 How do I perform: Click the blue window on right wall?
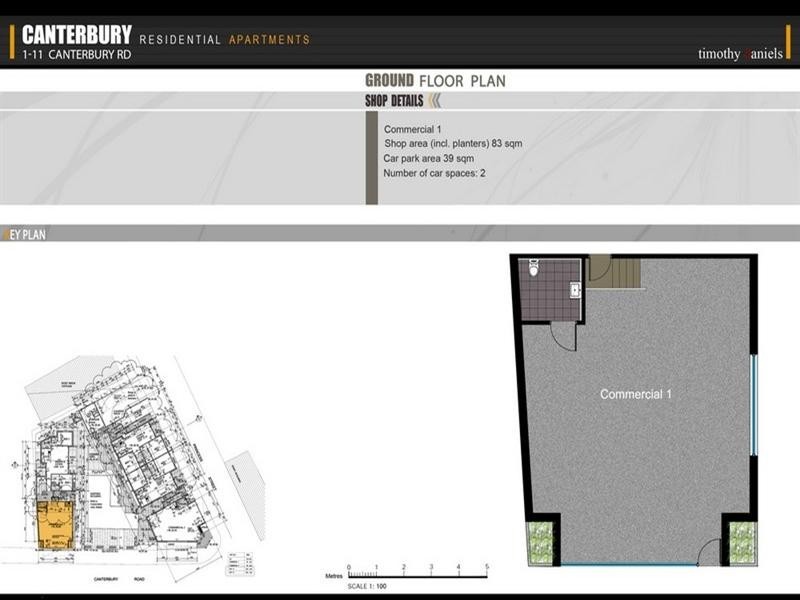[x=754, y=405]
